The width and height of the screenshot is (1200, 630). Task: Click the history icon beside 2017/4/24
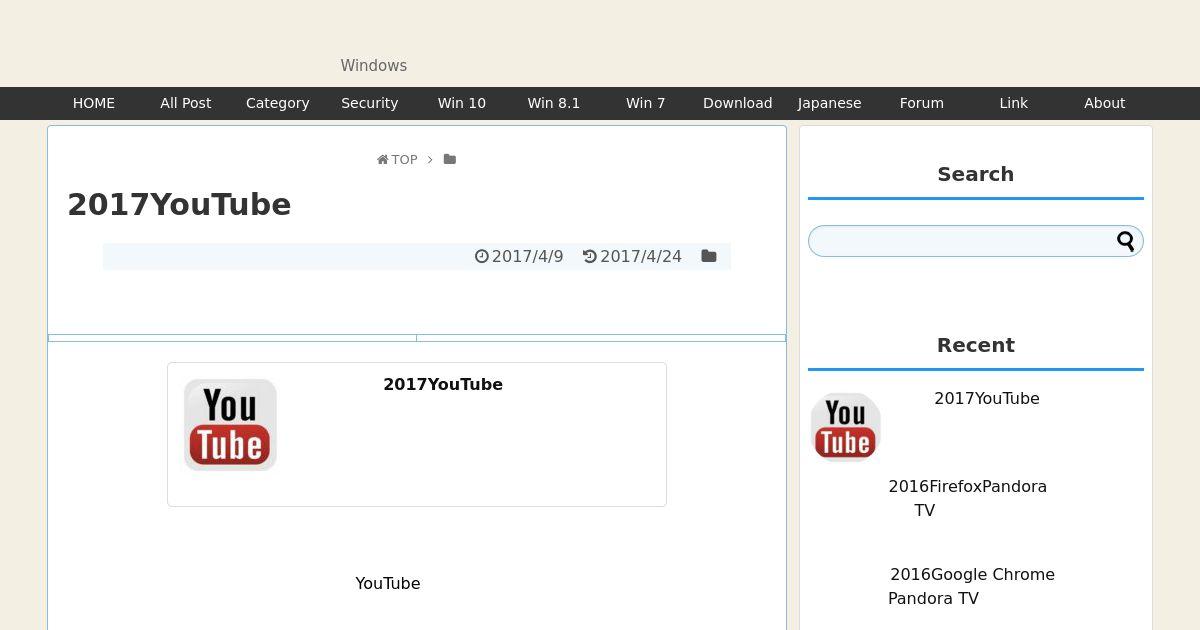coord(590,256)
